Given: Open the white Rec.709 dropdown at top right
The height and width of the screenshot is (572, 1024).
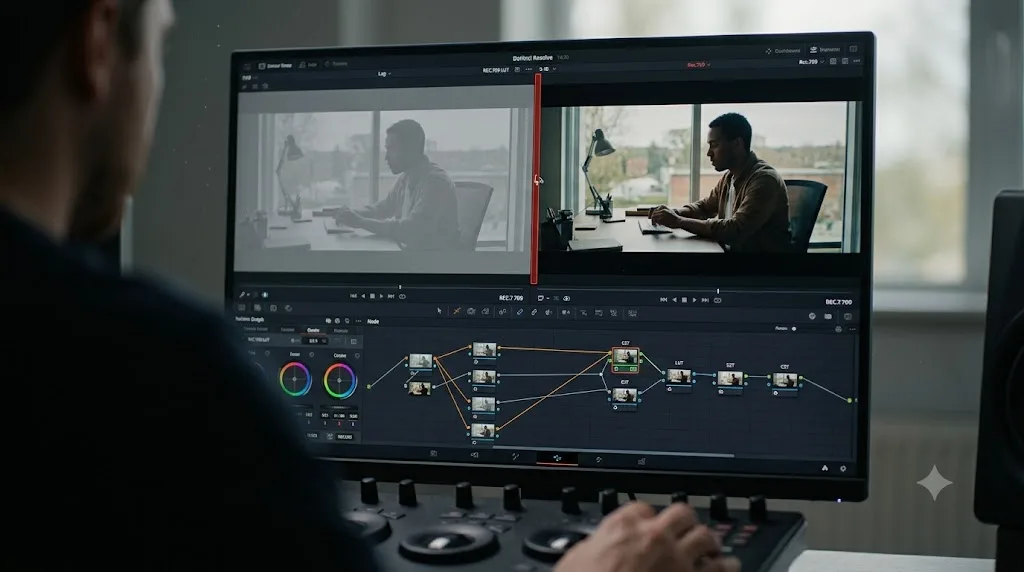Looking at the screenshot, I should point(811,62).
